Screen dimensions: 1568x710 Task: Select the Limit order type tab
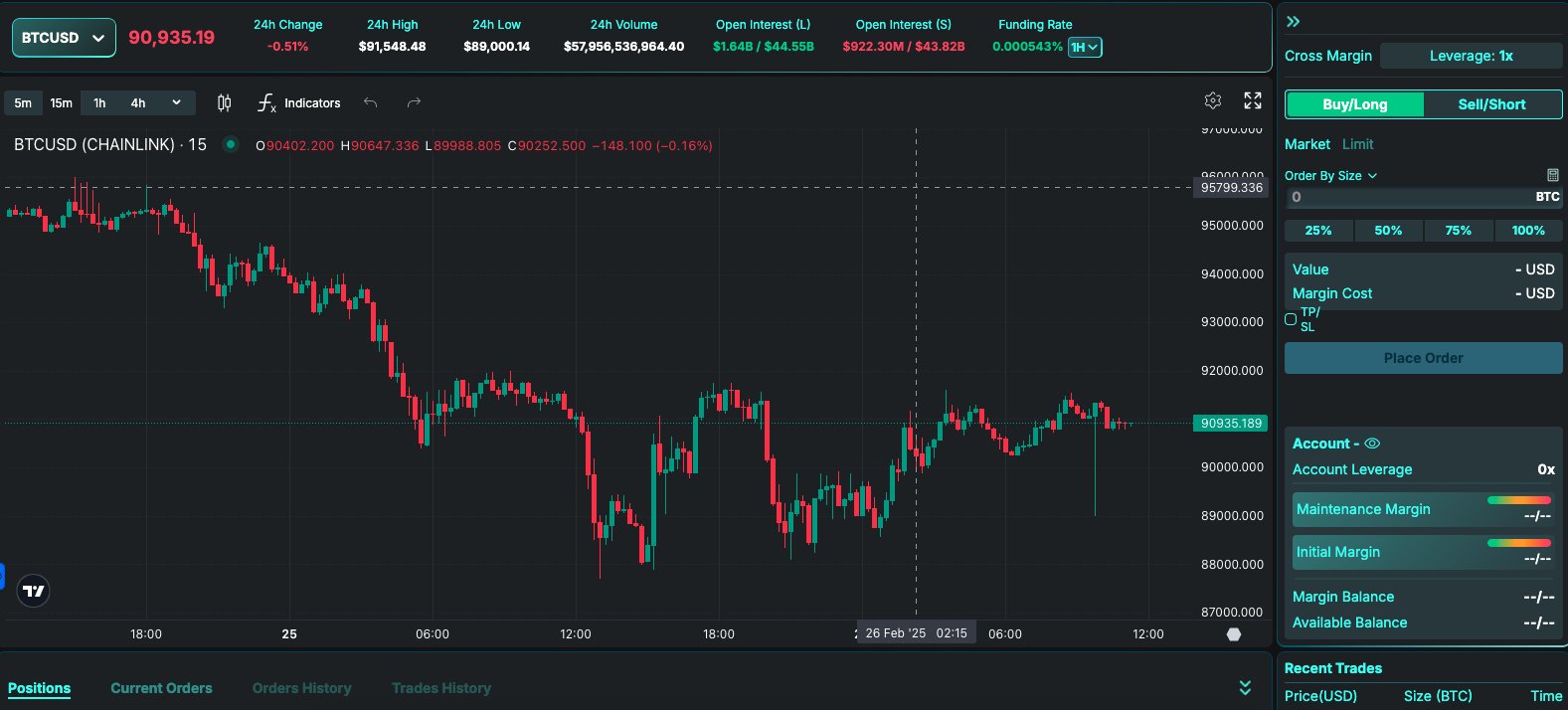pos(1357,144)
